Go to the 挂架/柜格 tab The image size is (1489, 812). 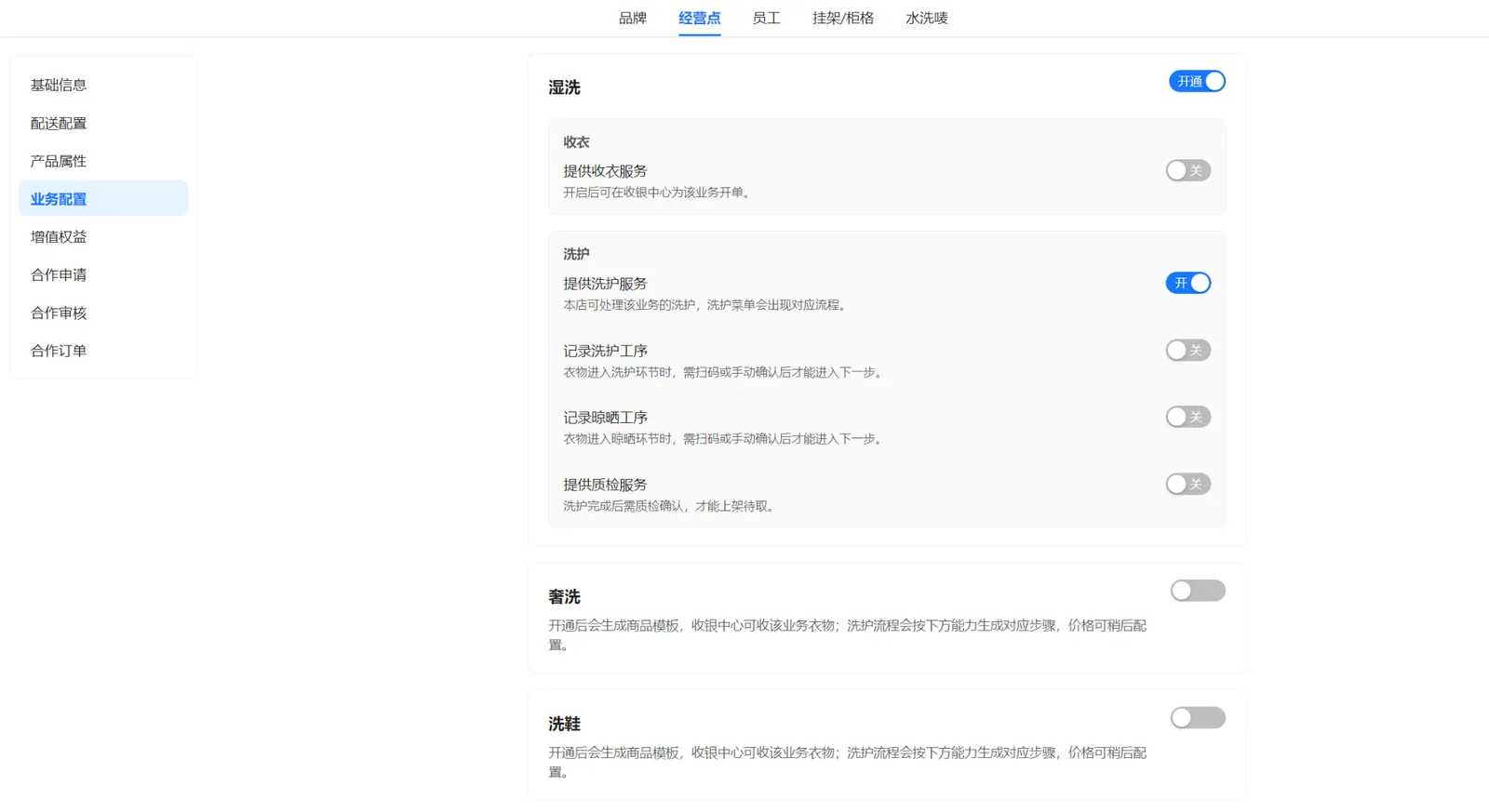point(843,18)
